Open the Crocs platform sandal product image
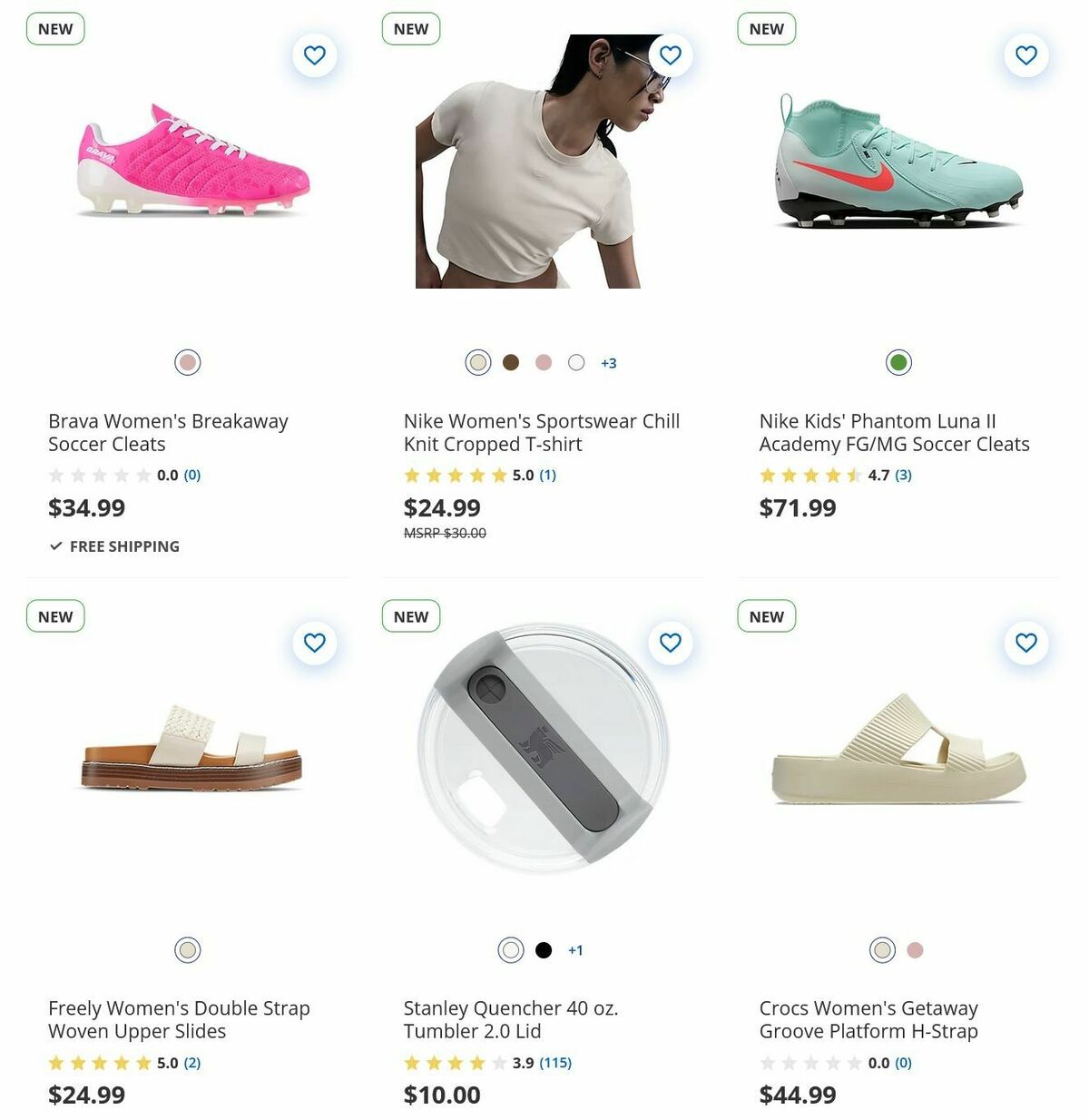Viewport: 1089px width, 1120px height. pos(898,751)
